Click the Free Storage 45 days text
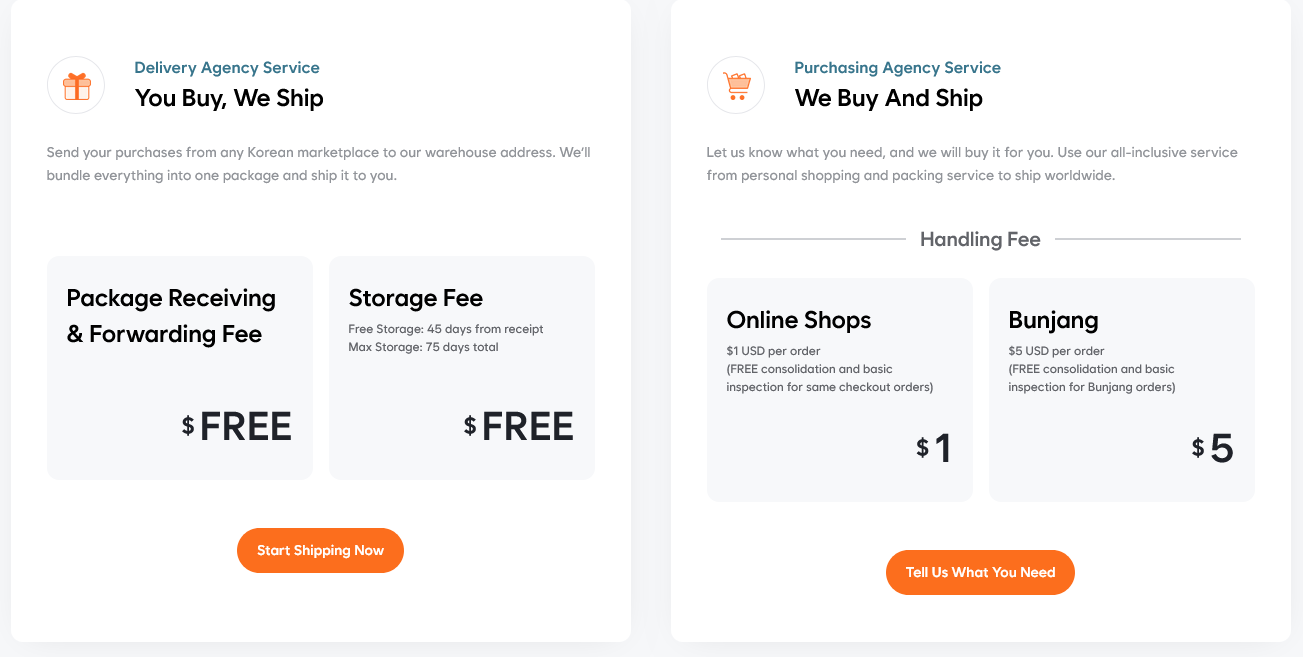 [x=446, y=328]
